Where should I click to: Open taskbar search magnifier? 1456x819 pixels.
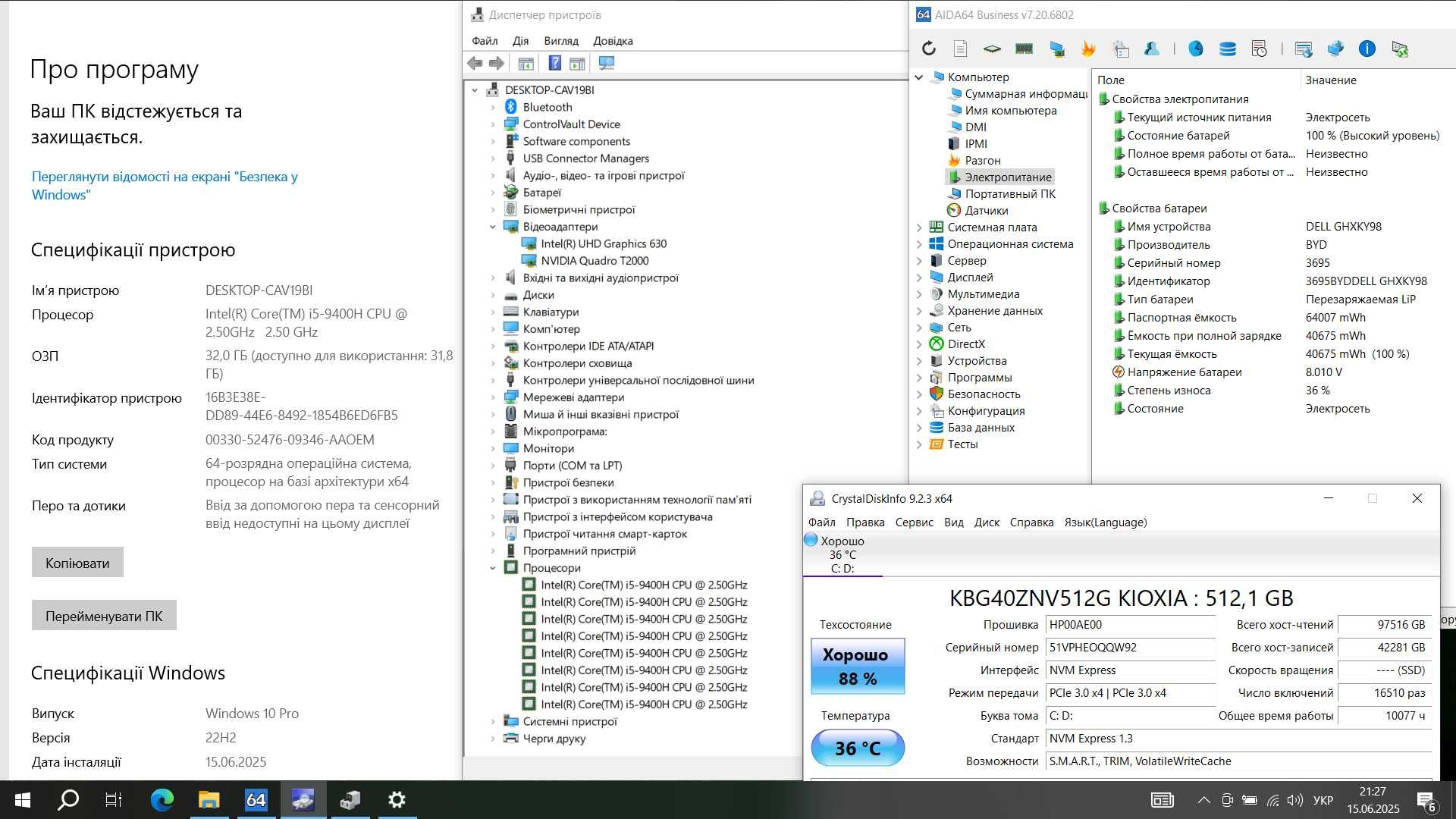click(x=68, y=799)
